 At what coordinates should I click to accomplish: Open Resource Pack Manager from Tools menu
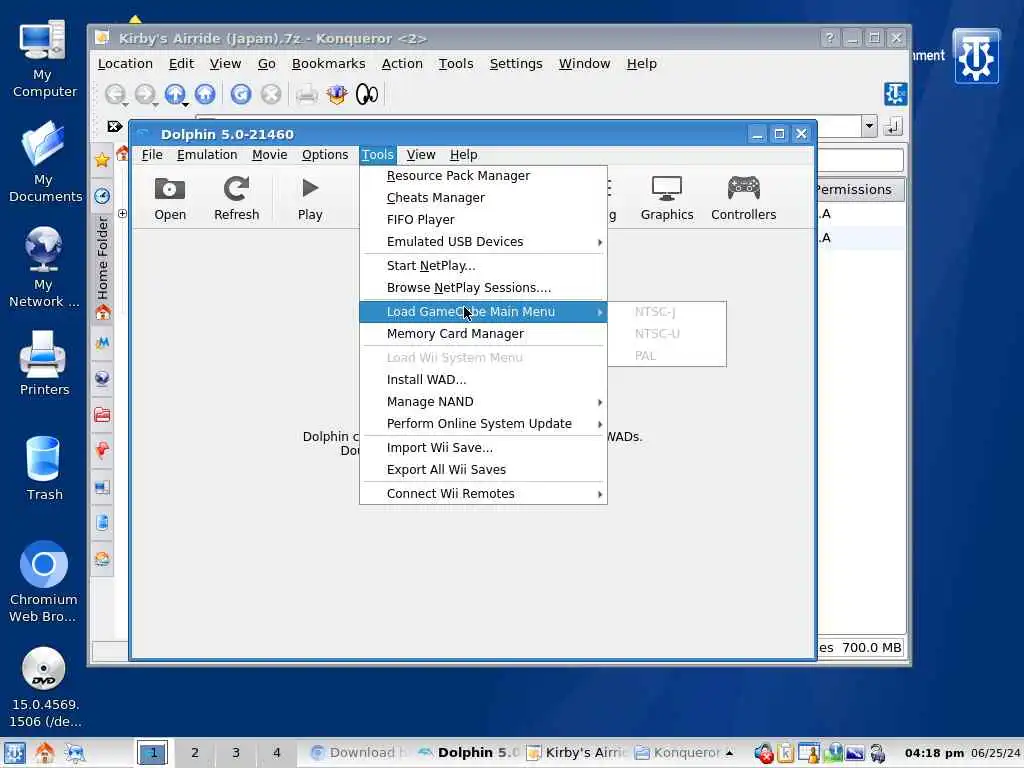pos(483,176)
